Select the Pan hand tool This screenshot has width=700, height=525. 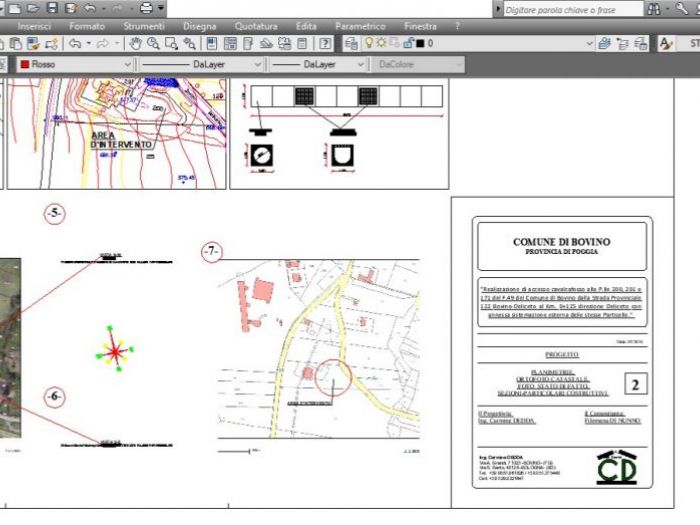(x=135, y=44)
